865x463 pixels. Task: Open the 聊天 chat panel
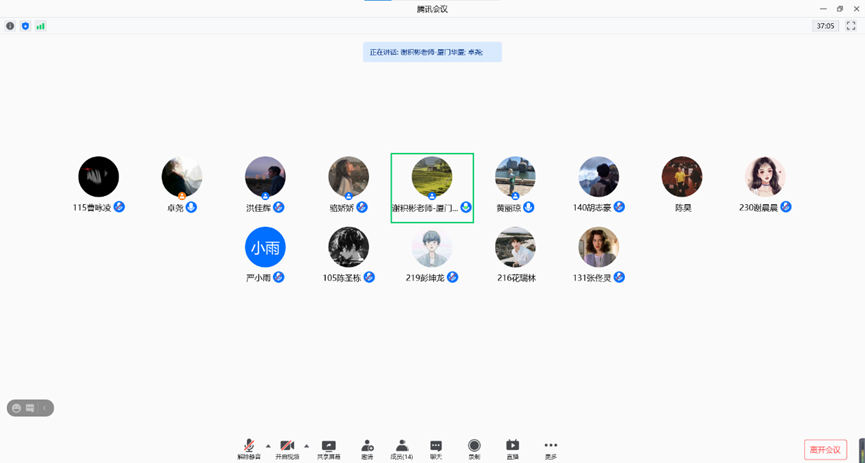coord(436,448)
